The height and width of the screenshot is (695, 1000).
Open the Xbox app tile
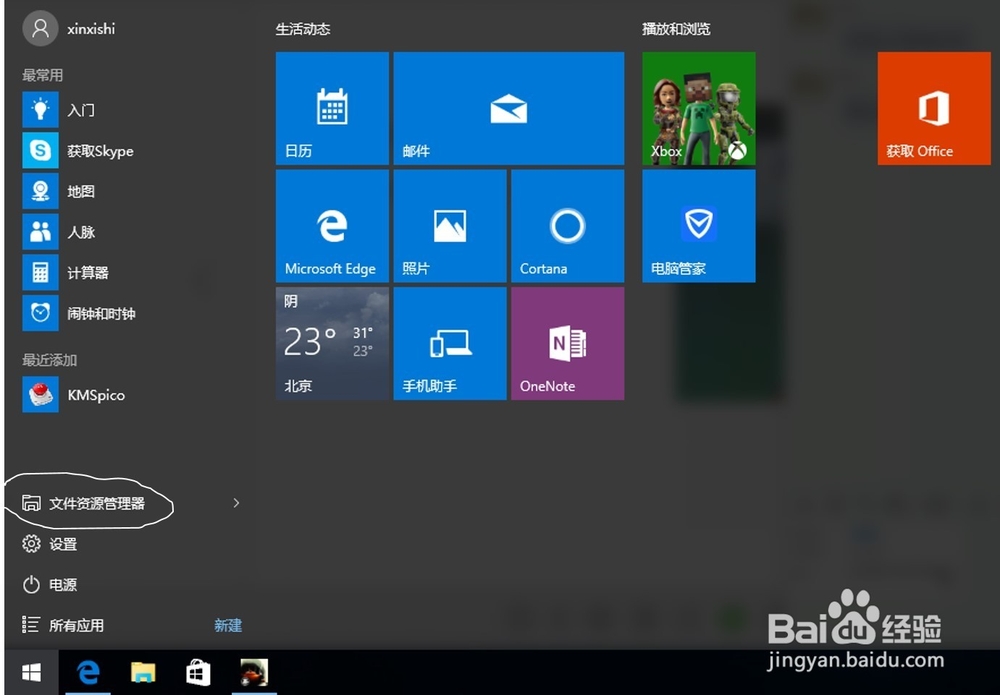[698, 108]
